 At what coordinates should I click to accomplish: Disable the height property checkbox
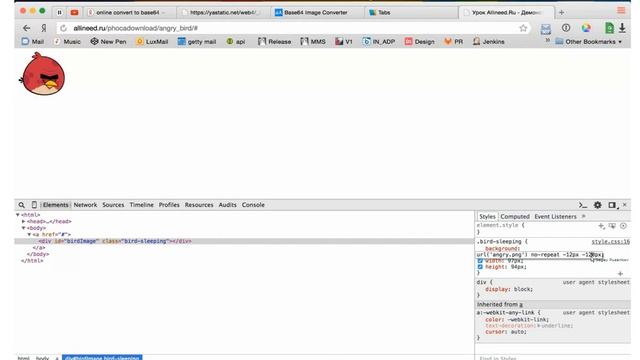pos(480,267)
